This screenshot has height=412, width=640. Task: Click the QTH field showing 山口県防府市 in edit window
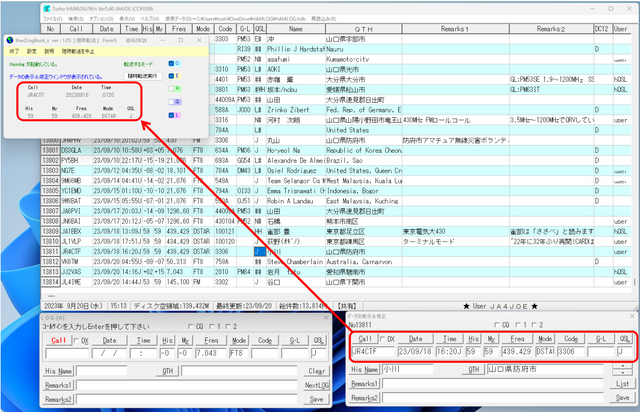click(x=545, y=370)
